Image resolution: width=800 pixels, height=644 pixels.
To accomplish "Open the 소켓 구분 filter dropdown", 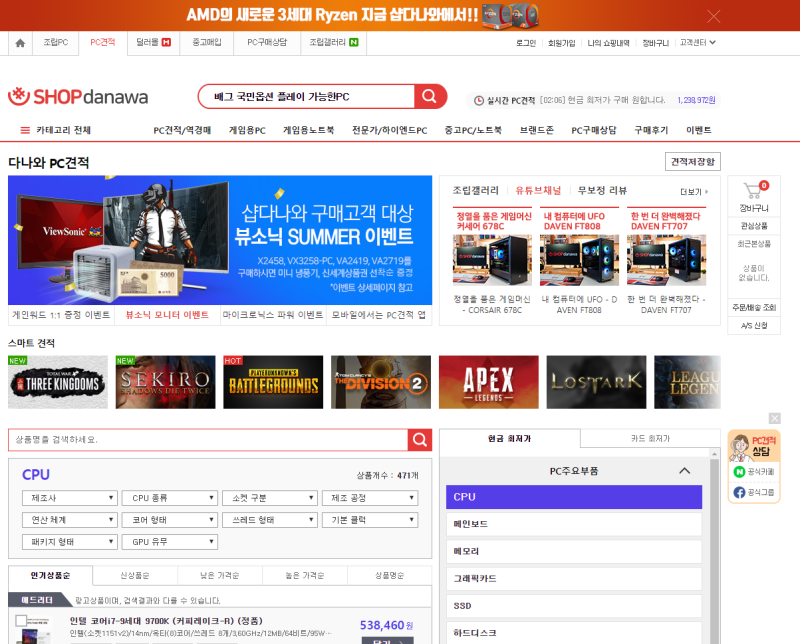I will click(x=270, y=498).
